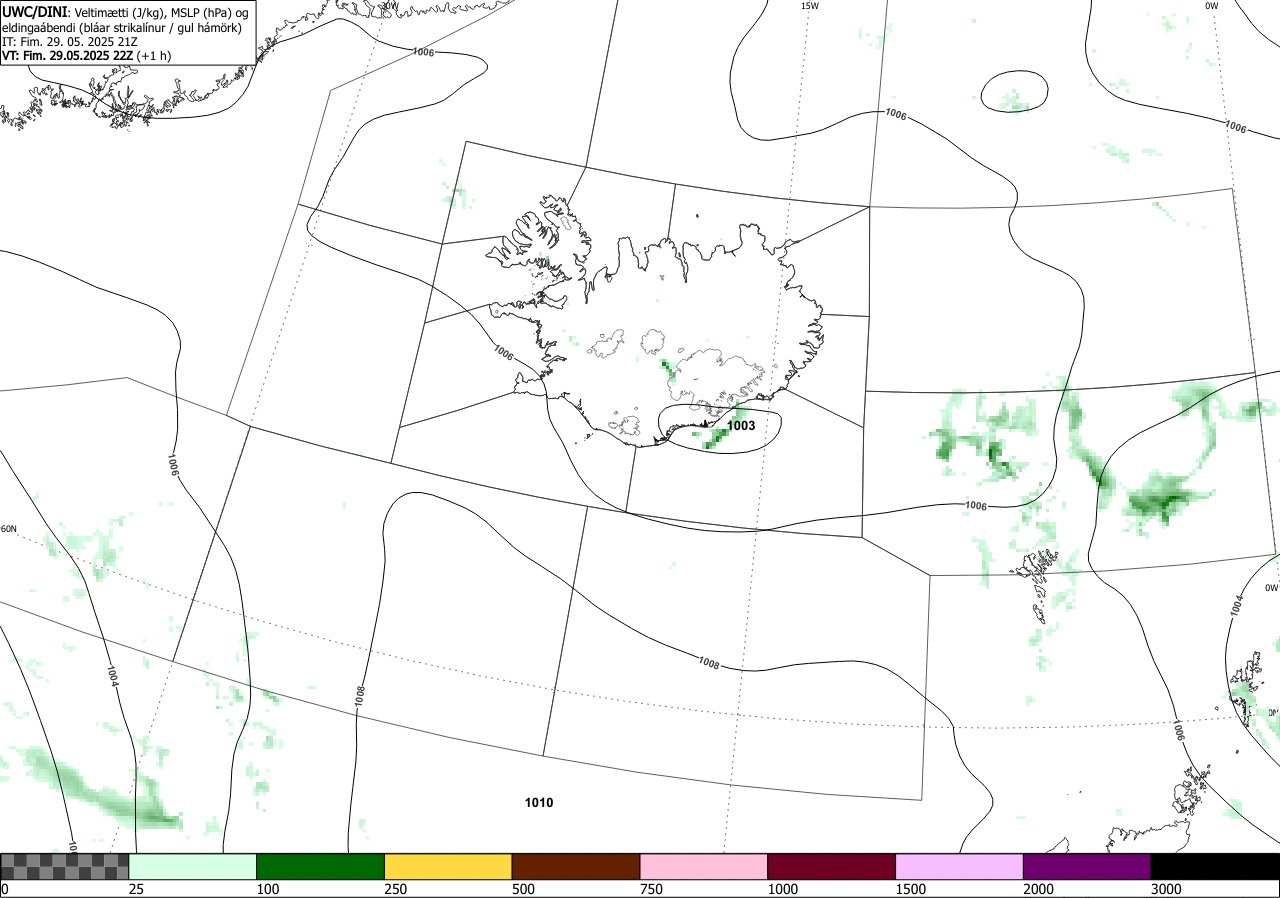This screenshot has height=898, width=1280.
Task: Choose the black above-3000 legend swatch
Action: click(x=1215, y=866)
